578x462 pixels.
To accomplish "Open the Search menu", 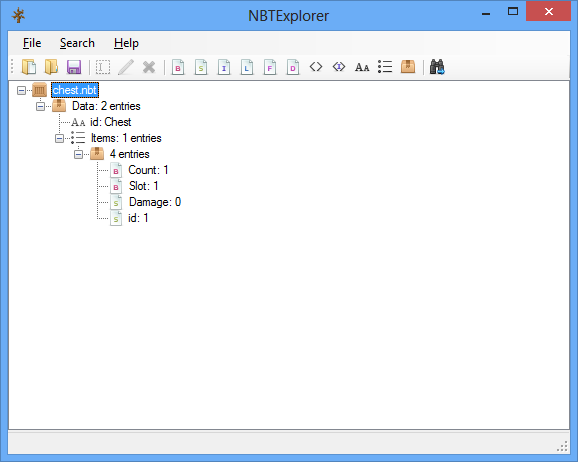I will [x=77, y=43].
